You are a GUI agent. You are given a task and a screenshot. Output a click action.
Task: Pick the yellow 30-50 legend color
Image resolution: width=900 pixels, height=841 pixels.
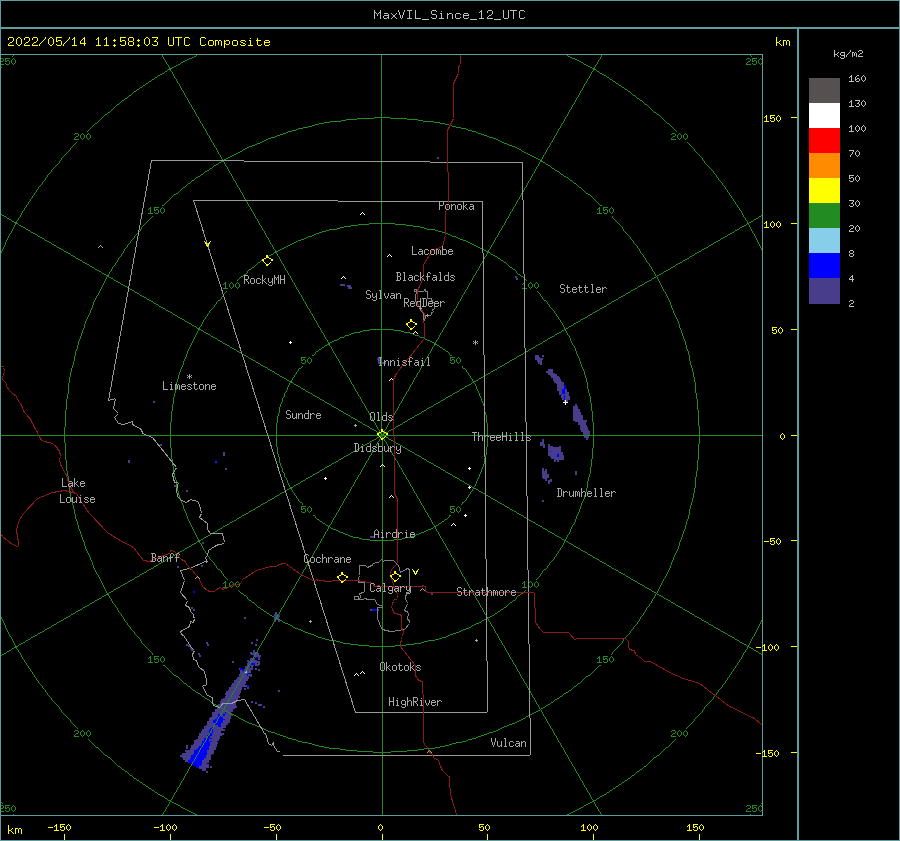pyautogui.click(x=824, y=191)
